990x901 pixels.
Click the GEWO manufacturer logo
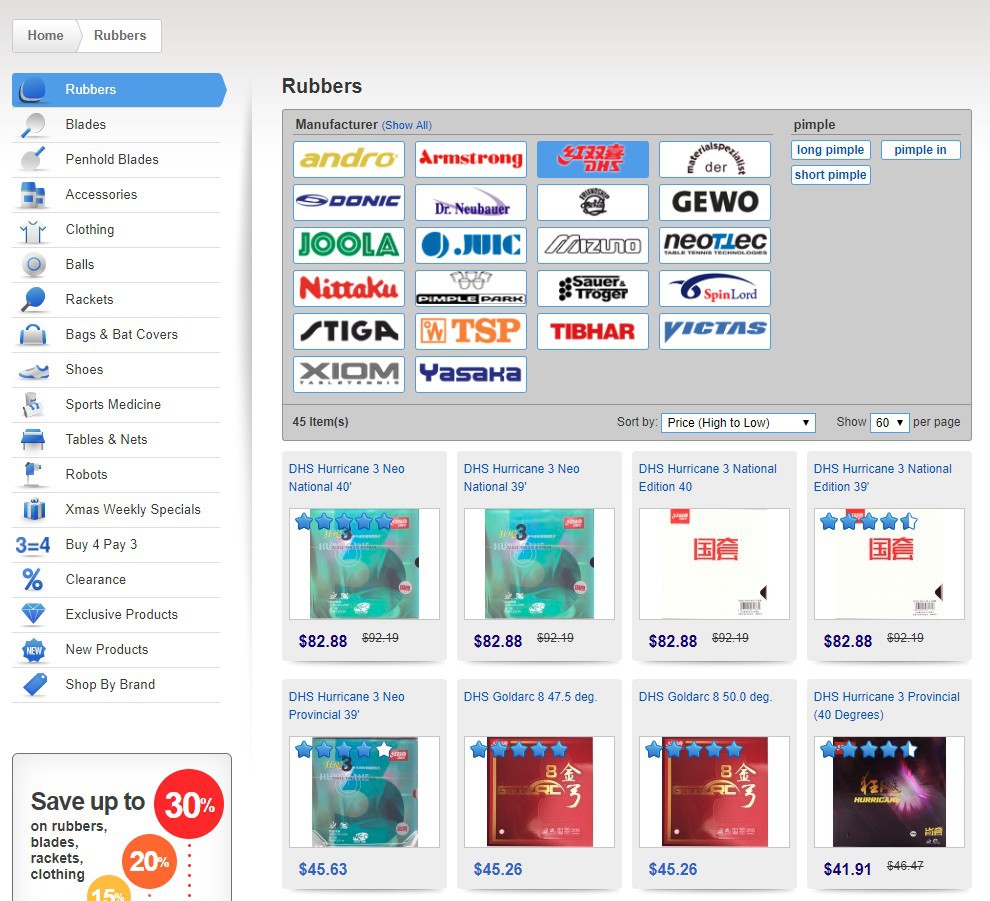coord(715,202)
